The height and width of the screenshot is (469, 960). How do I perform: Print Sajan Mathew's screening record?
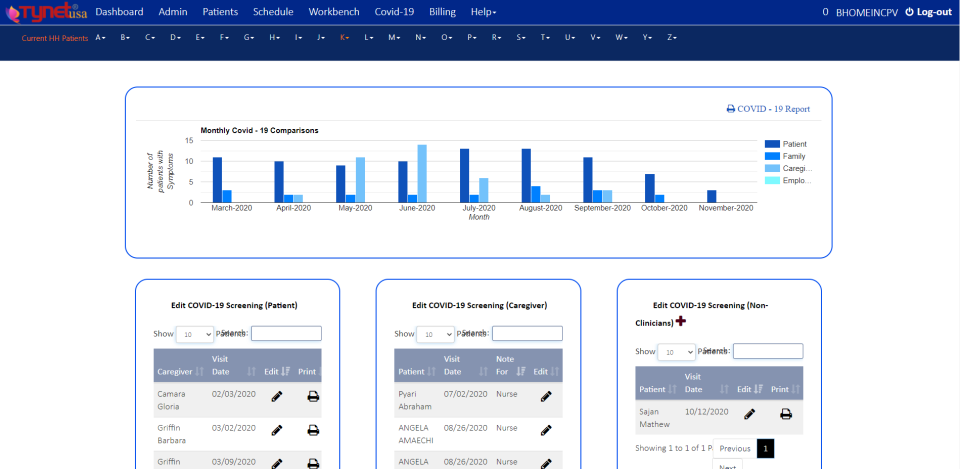click(x=786, y=415)
